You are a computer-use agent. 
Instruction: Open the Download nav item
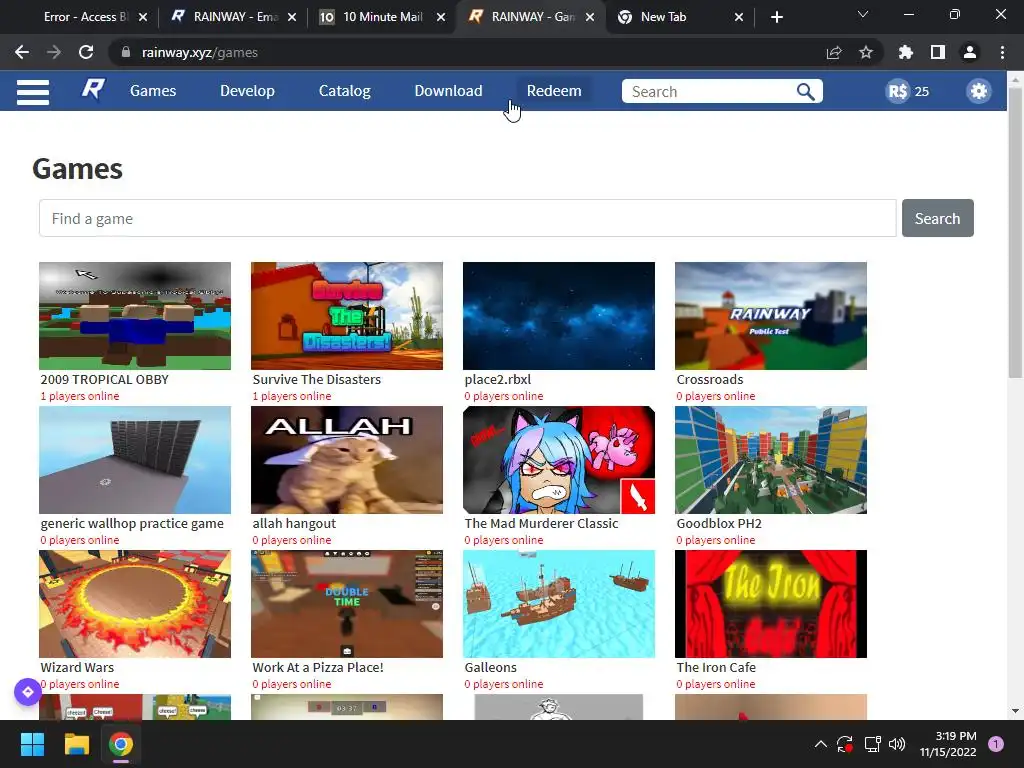click(448, 91)
